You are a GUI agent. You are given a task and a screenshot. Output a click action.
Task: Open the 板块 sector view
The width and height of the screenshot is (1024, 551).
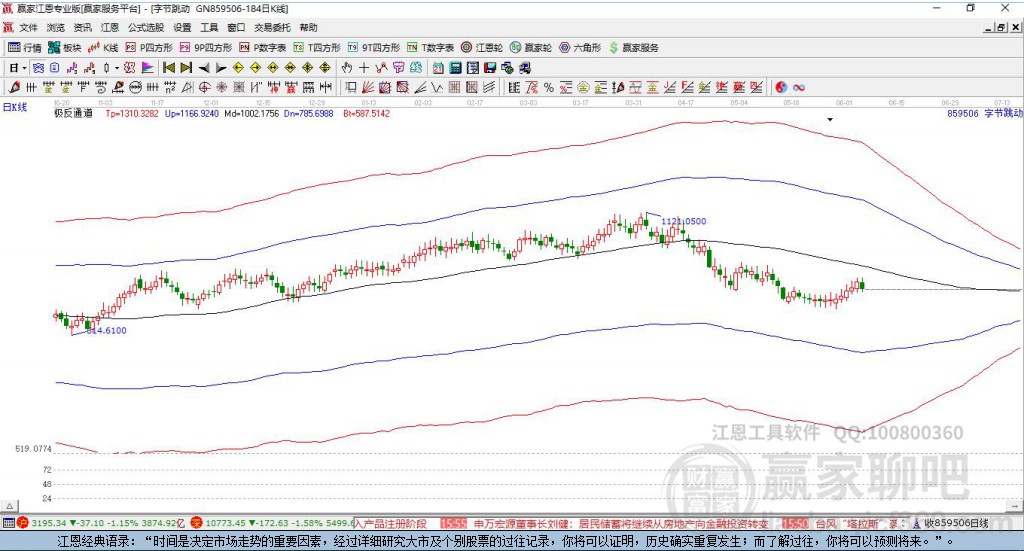click(64, 48)
